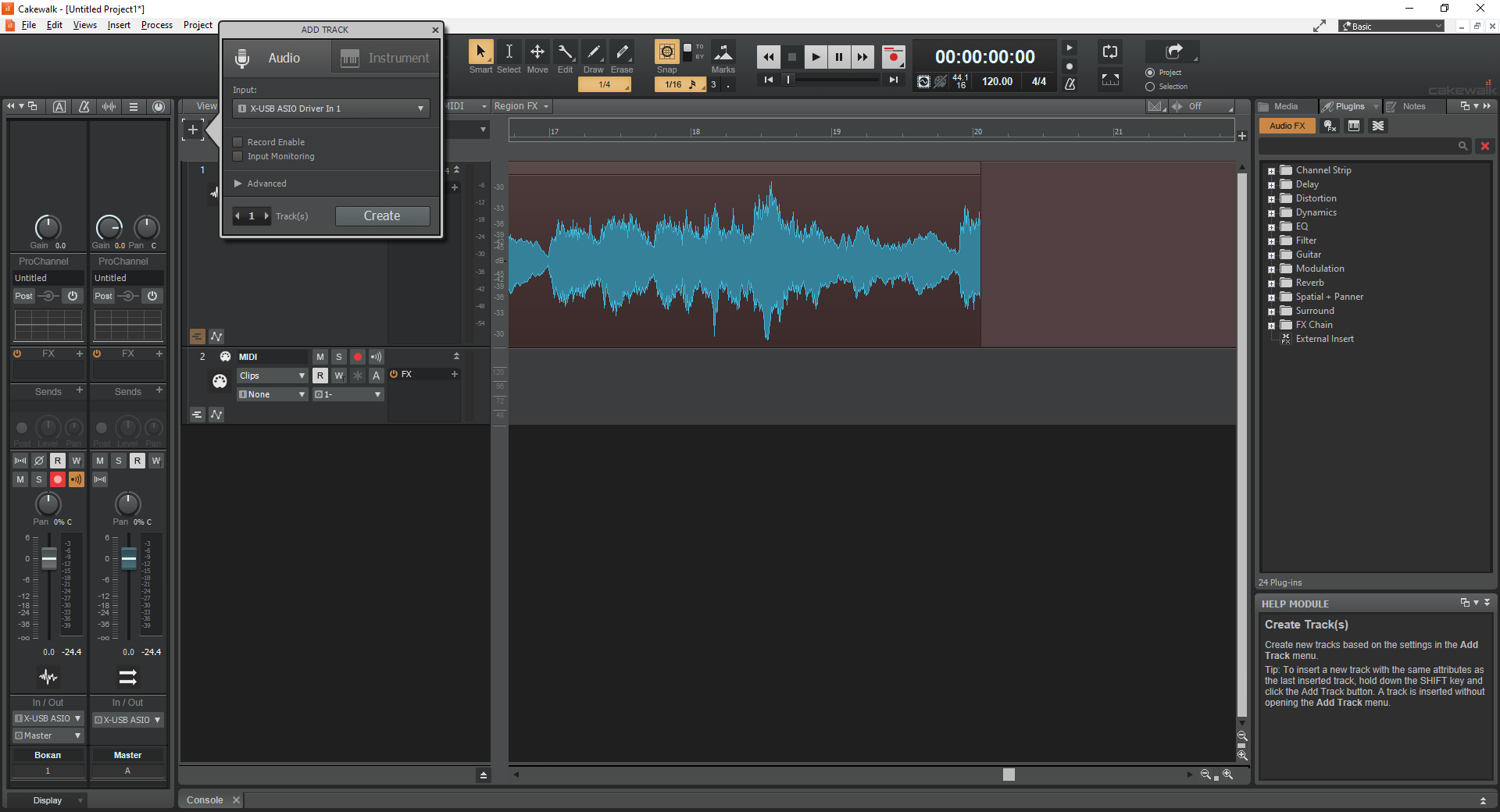The image size is (1500, 812).
Task: Open the Marks module
Action: [723, 53]
